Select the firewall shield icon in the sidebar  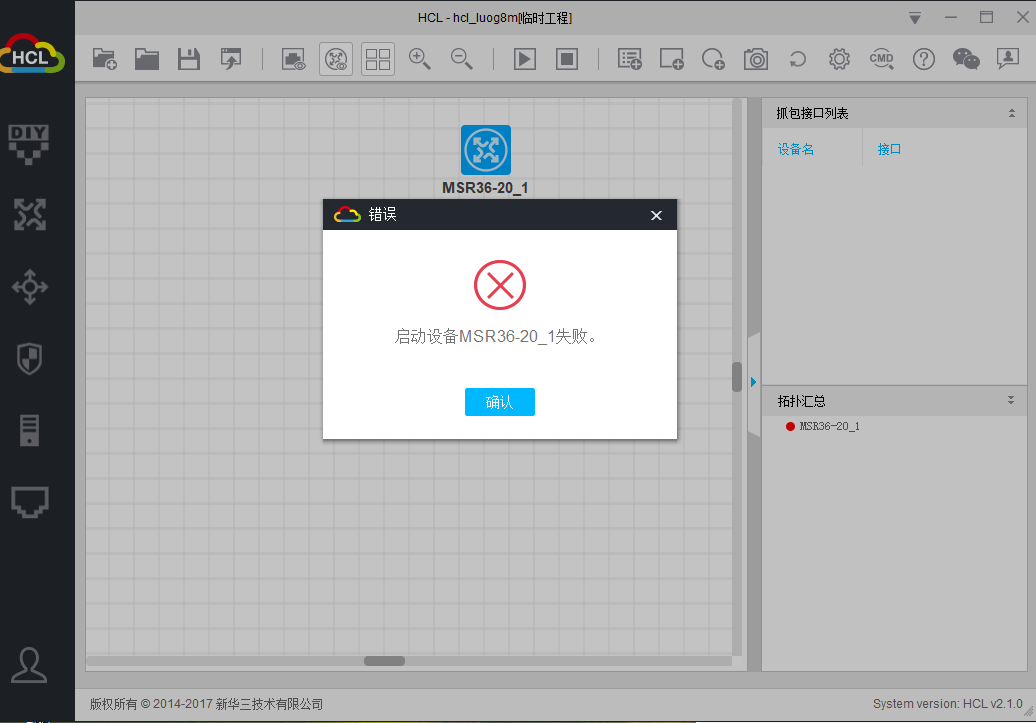29,358
